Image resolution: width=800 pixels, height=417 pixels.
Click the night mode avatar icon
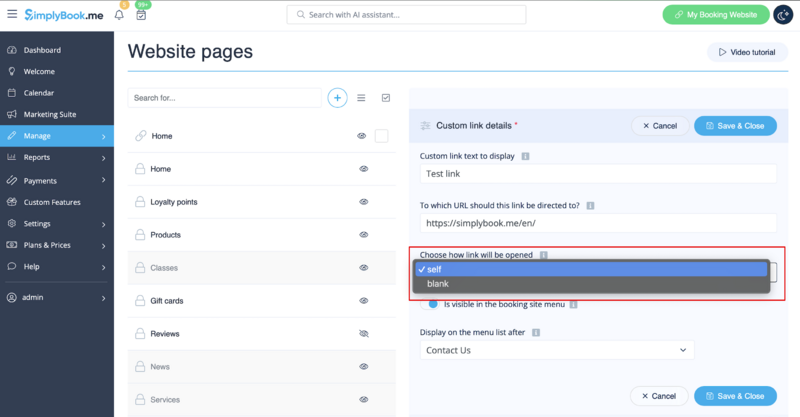point(783,15)
